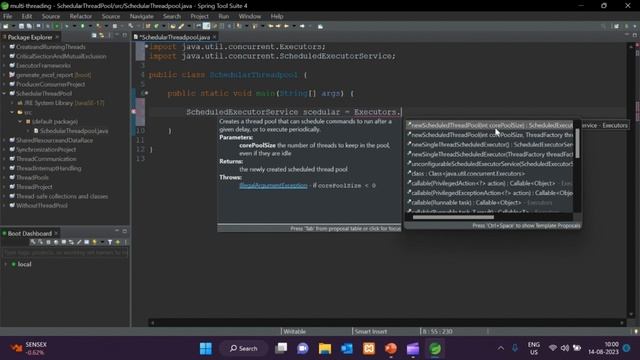
Task: Expand the JRE System Library node
Action: point(12,103)
